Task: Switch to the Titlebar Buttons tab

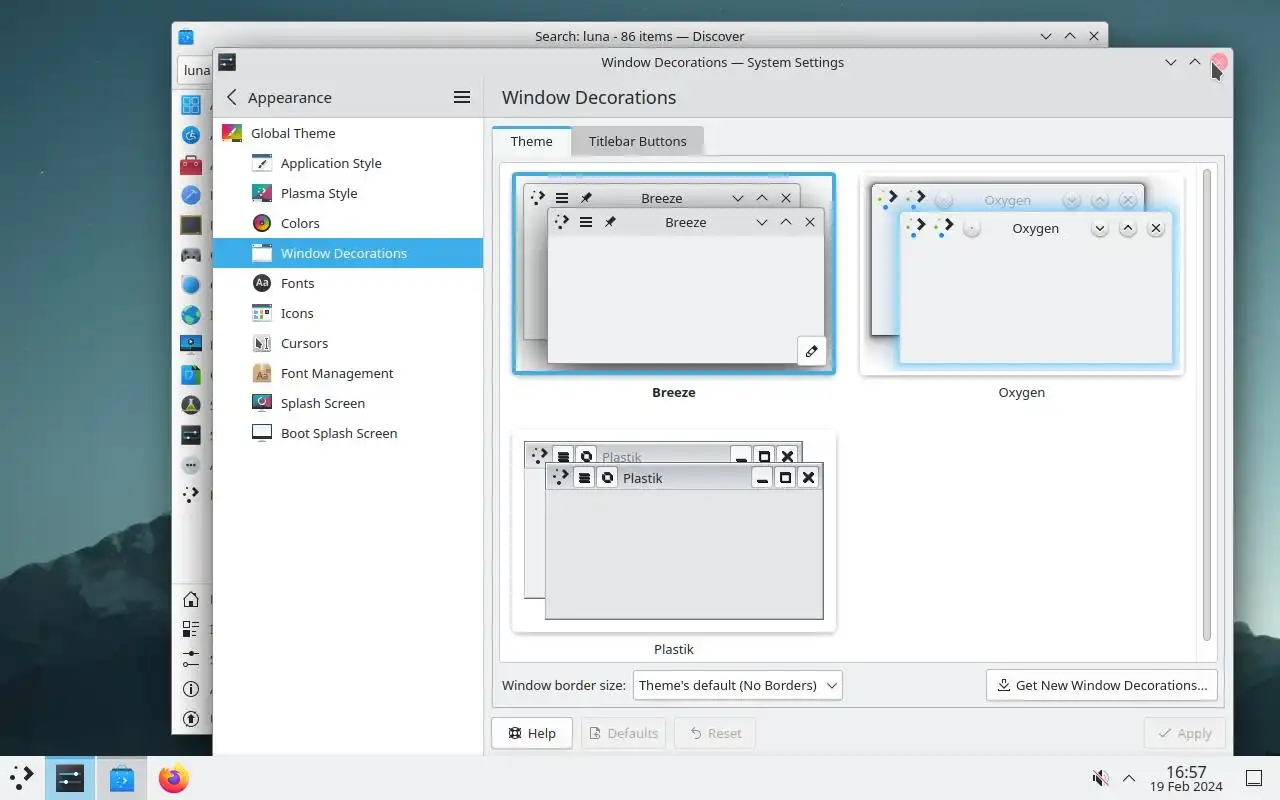Action: [x=637, y=141]
